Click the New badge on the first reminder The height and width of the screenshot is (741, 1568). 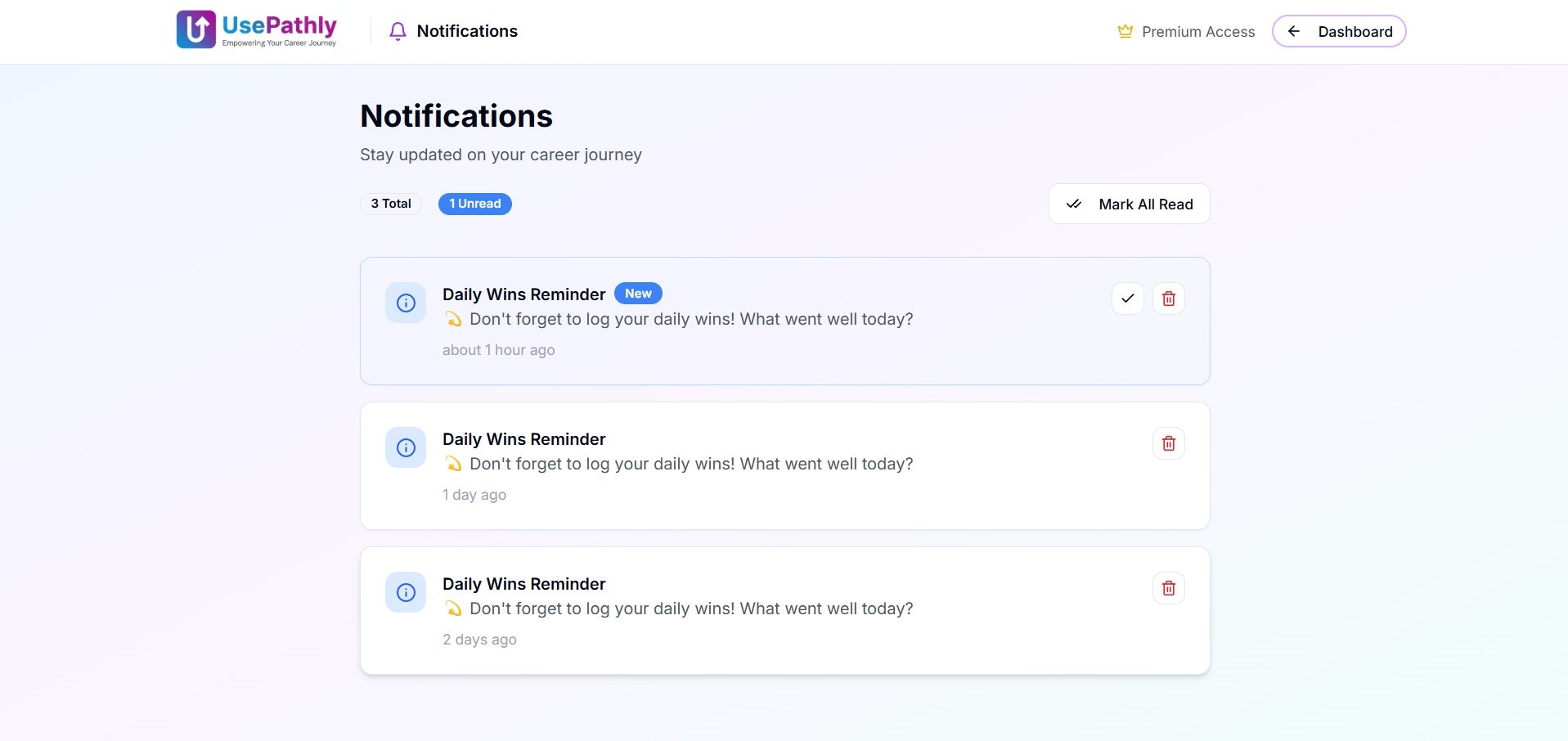(638, 293)
